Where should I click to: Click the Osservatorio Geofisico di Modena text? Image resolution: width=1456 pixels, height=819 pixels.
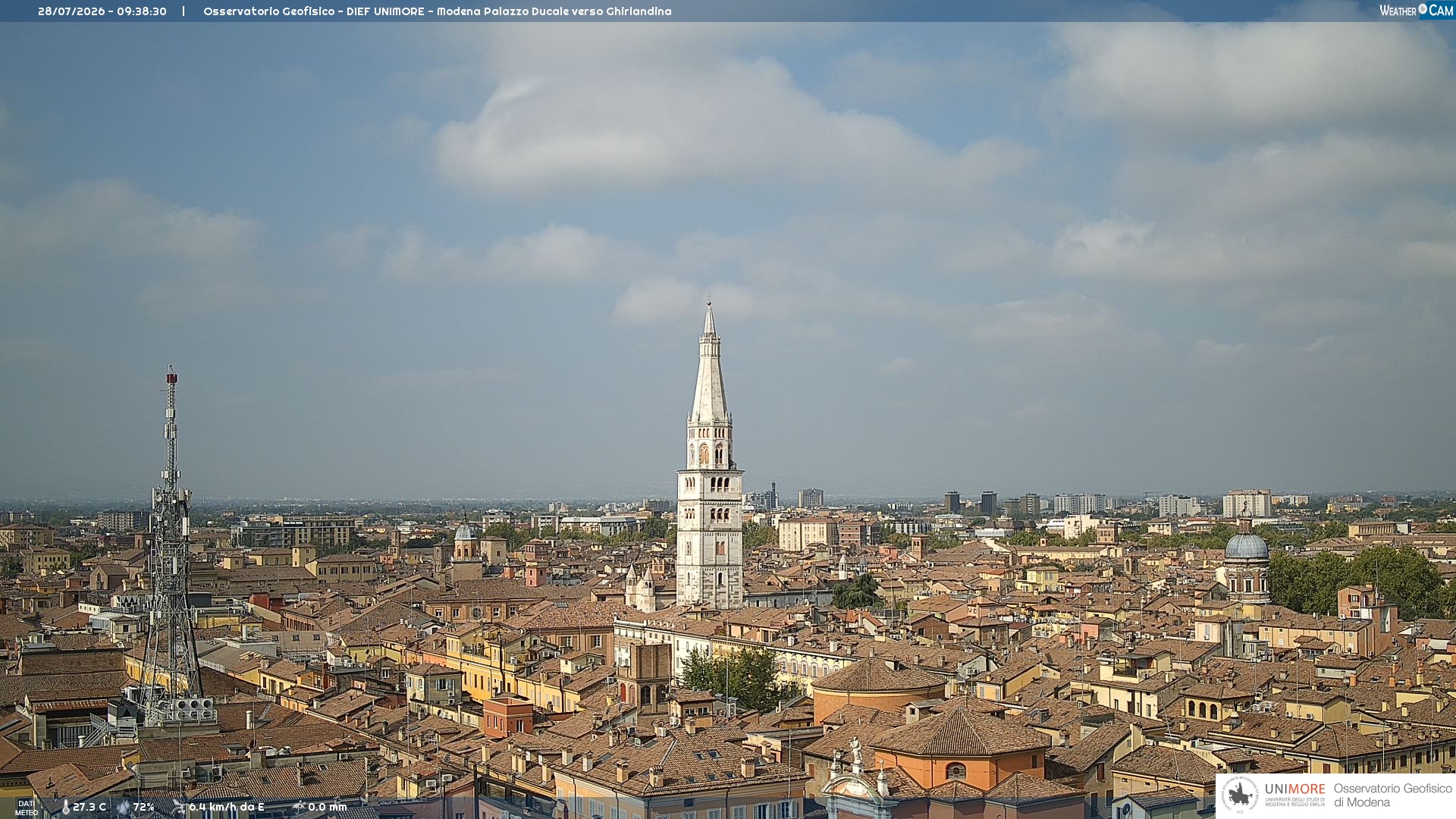click(1392, 795)
